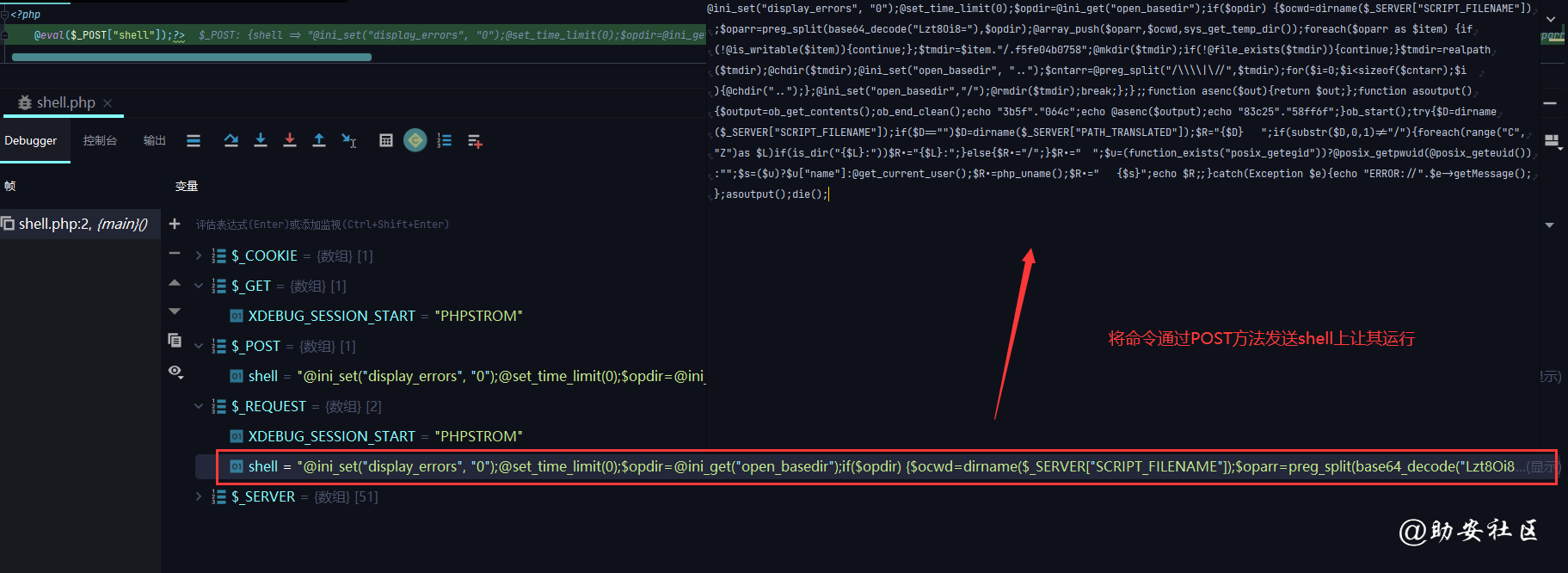Click the editor horizontal scrollbar
This screenshot has width=1568, height=573.
(191, 58)
